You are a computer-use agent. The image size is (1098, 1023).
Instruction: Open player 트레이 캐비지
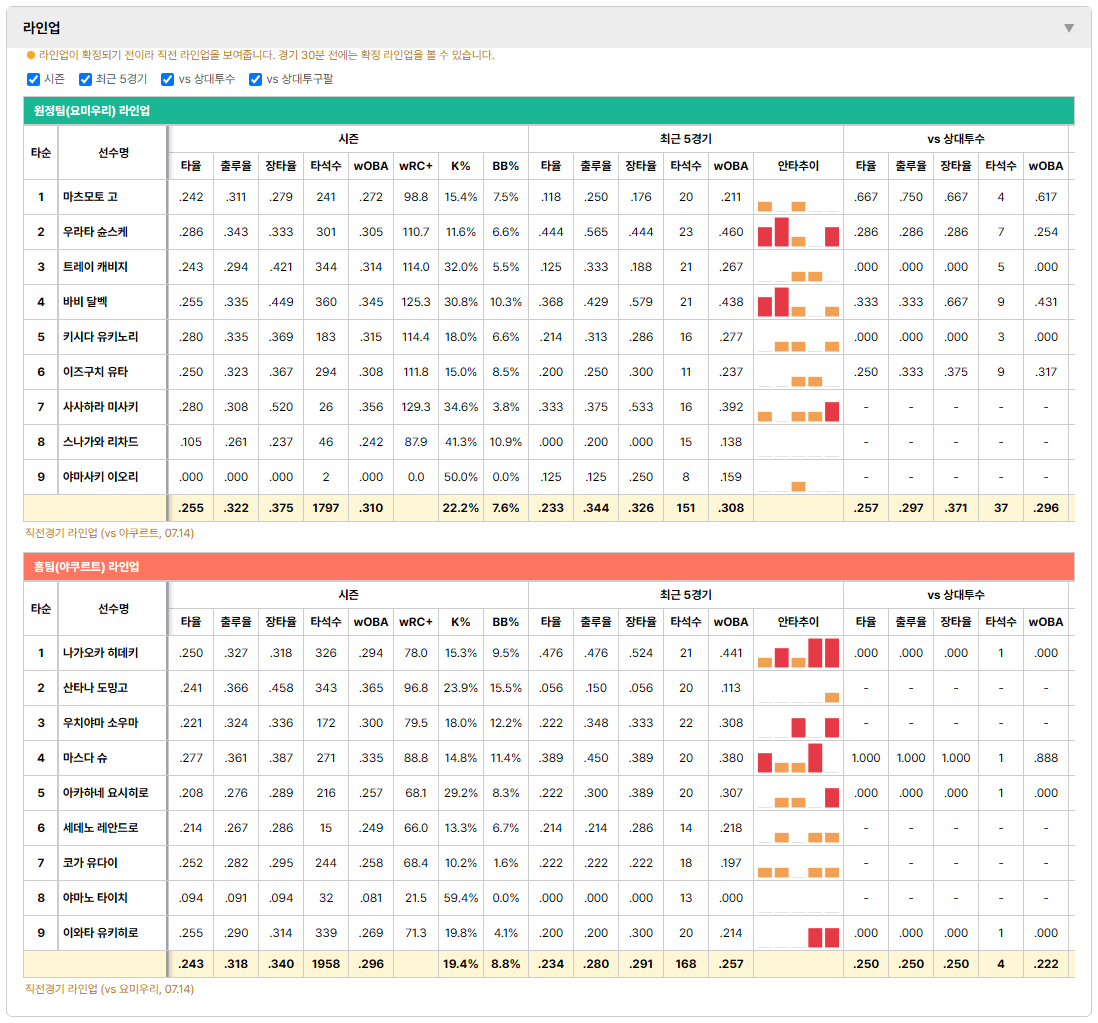click(95, 267)
